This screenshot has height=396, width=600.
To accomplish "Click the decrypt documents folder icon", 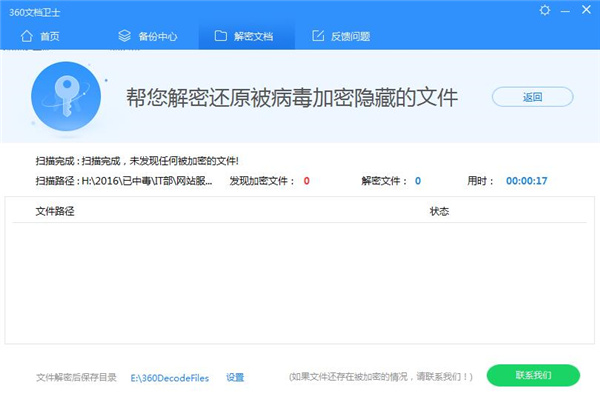I will point(220,36).
